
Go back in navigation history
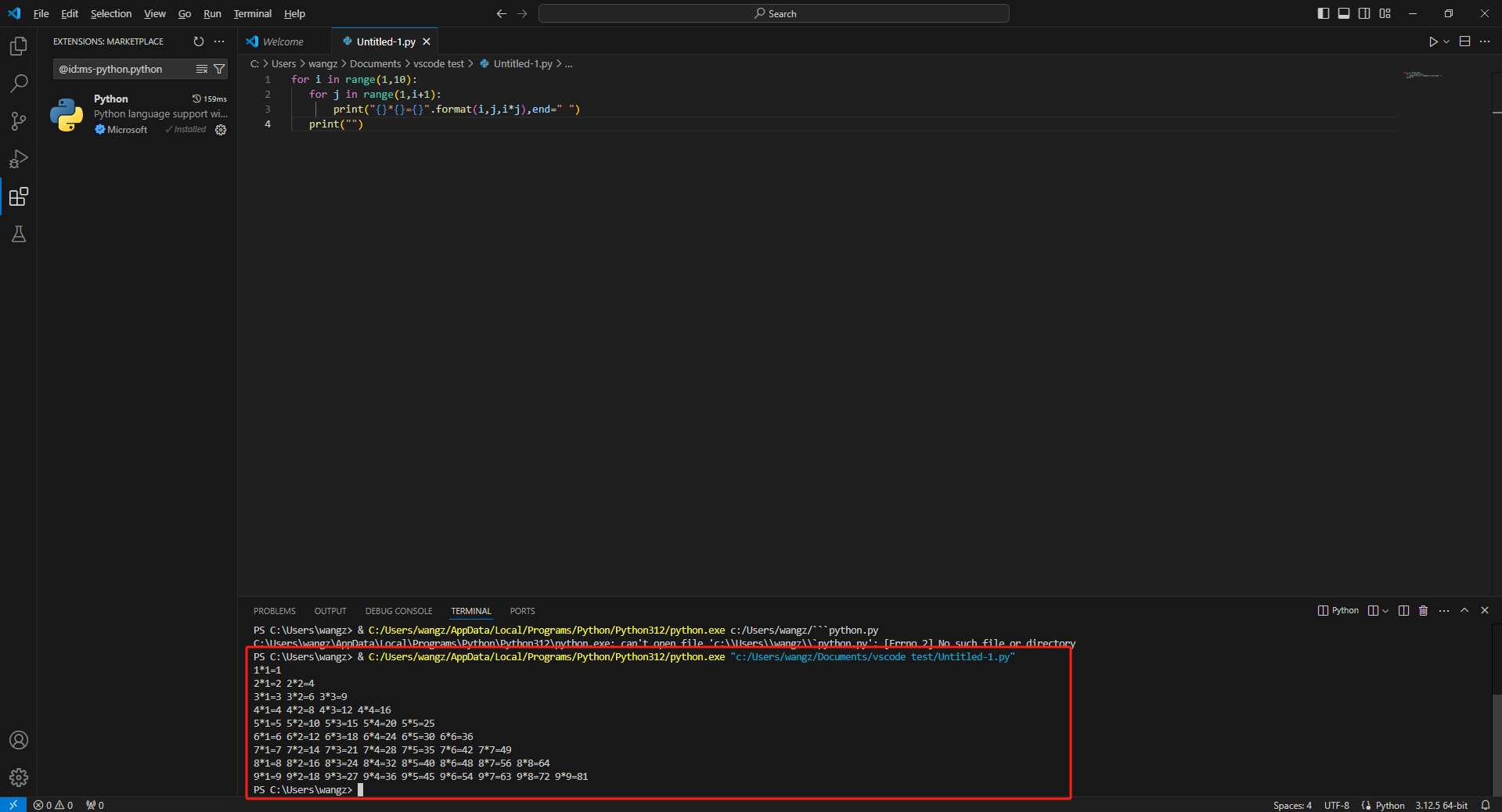[502, 13]
